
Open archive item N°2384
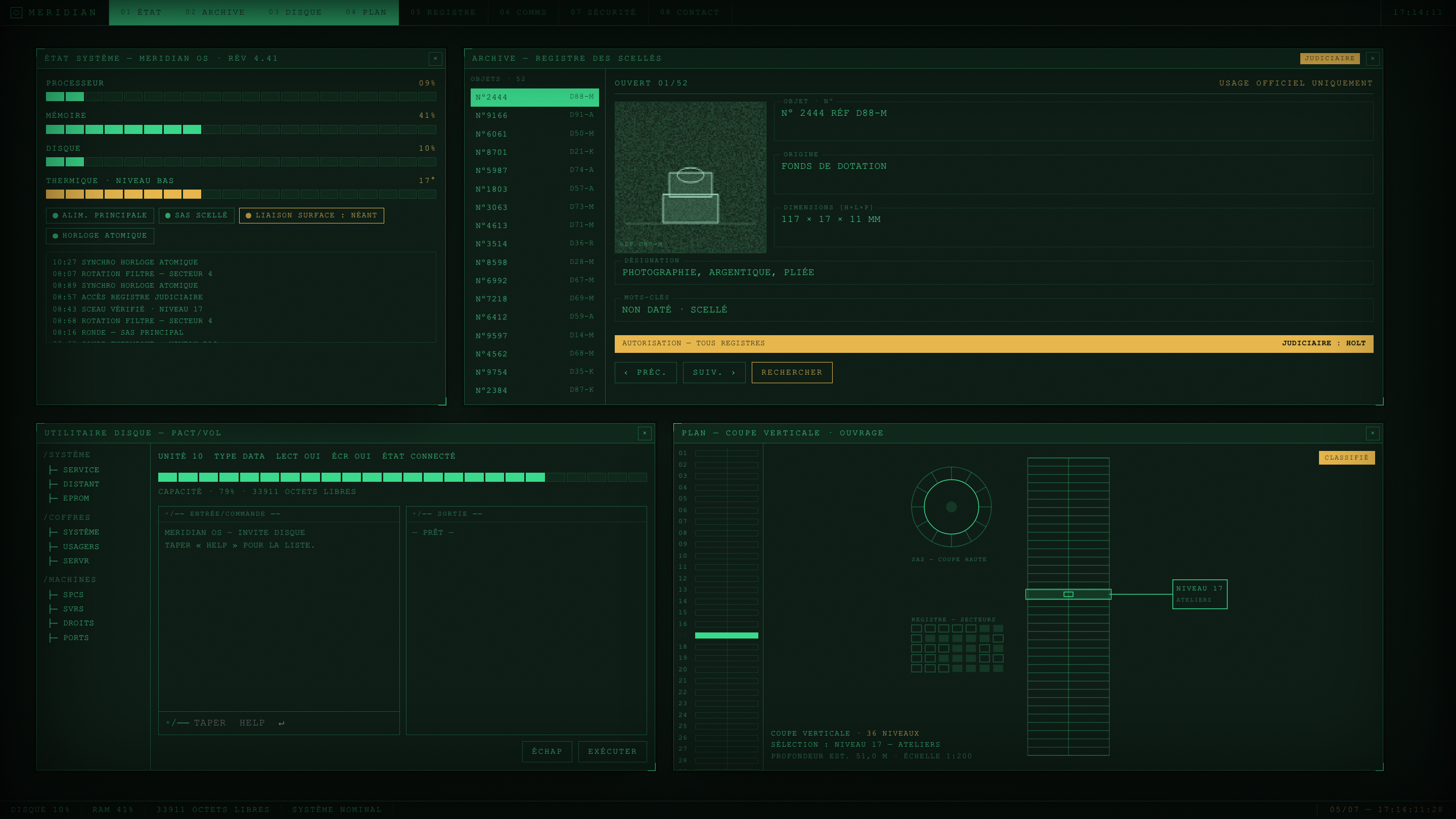coord(535,391)
